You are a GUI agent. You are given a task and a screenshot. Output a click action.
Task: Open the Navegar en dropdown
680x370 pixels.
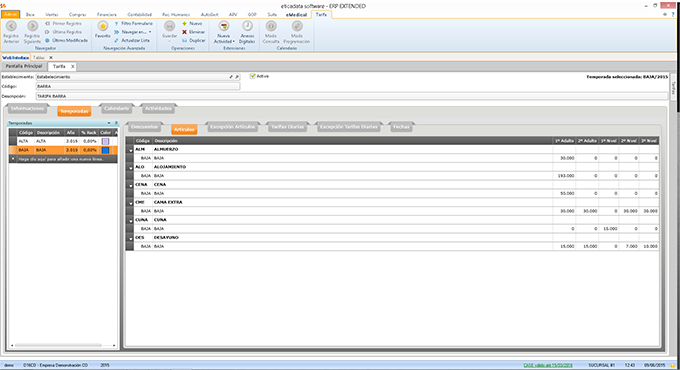click(133, 32)
